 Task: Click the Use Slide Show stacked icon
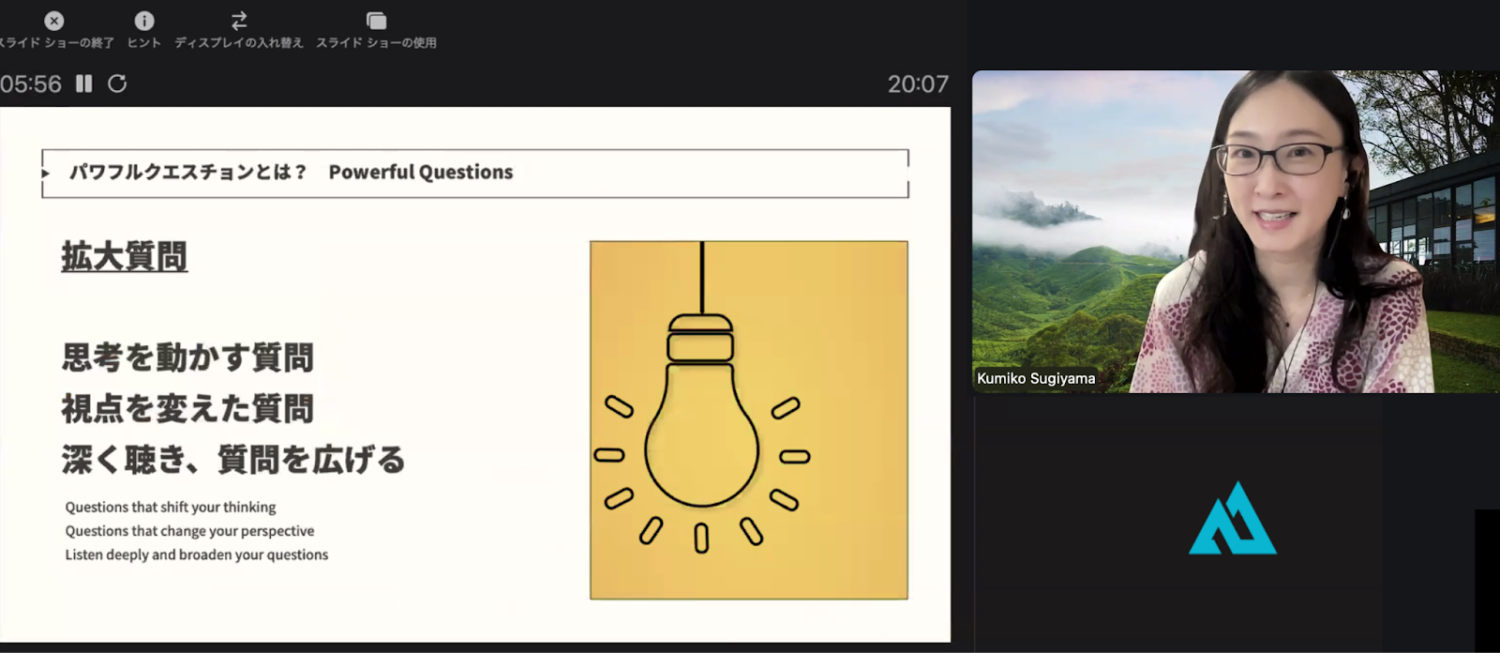coord(376,21)
